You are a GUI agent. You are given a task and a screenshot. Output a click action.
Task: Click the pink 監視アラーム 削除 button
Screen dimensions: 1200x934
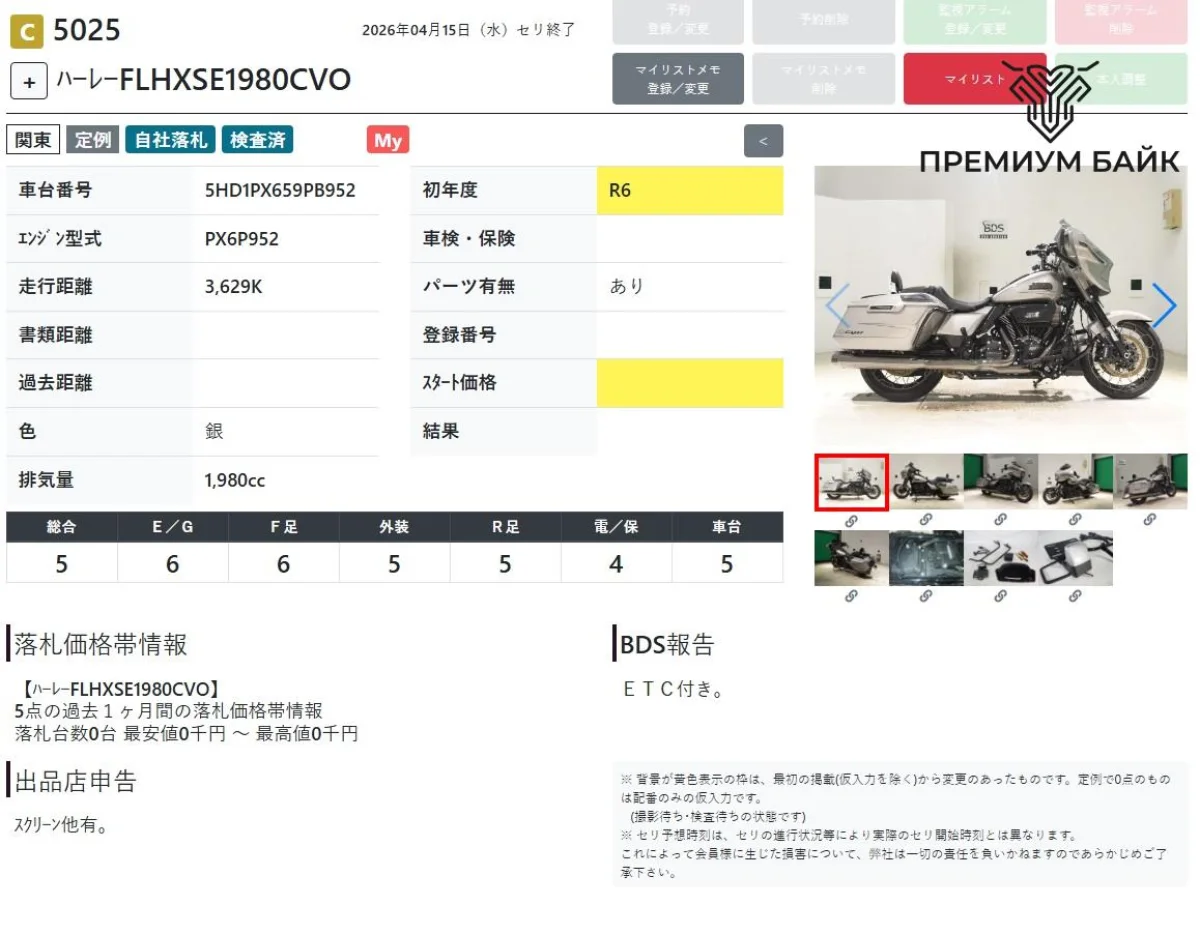point(1120,20)
